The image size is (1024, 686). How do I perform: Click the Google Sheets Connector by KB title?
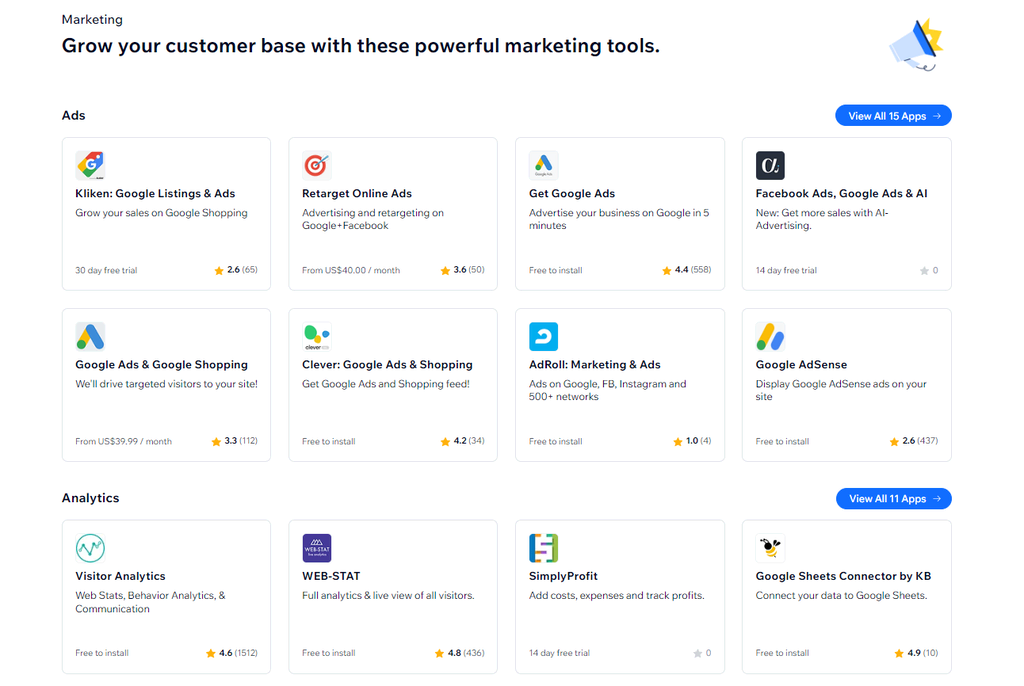click(x=843, y=576)
